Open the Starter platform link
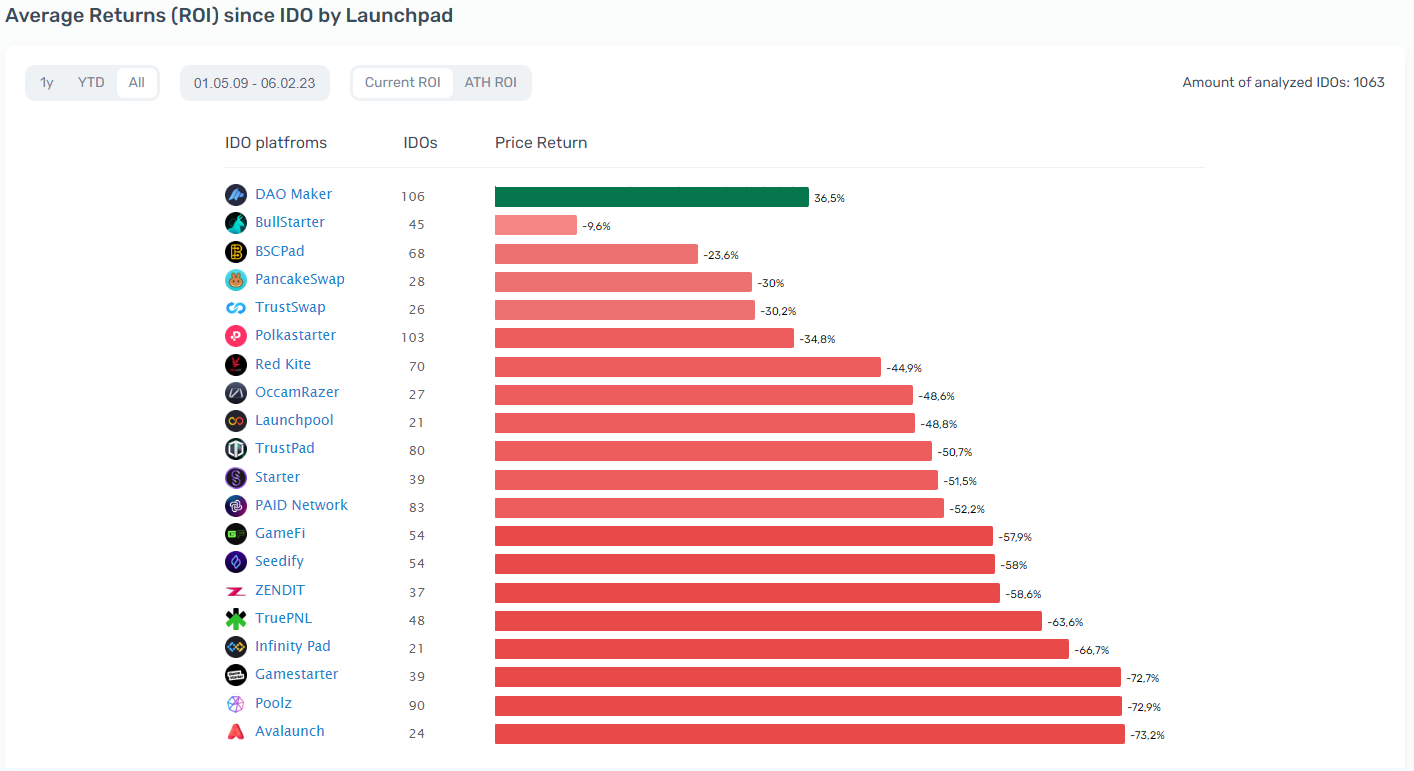 coord(277,477)
